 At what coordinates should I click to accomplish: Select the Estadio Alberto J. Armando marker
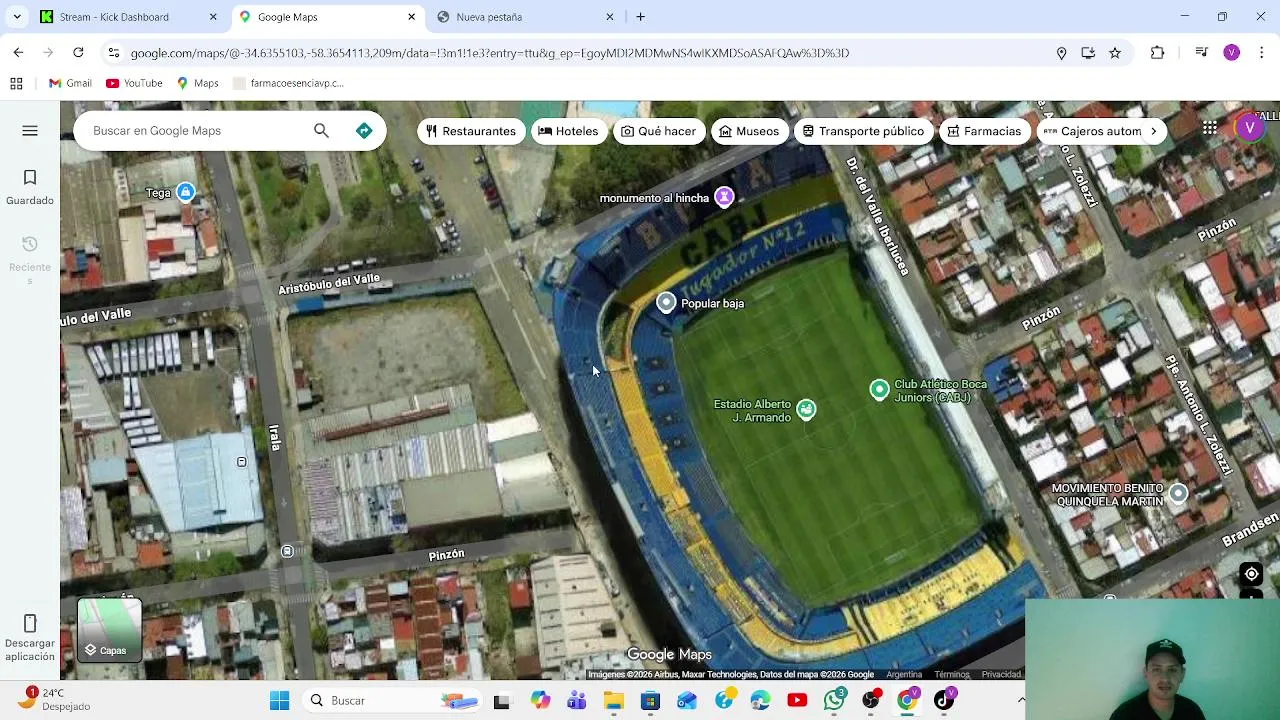pos(806,409)
